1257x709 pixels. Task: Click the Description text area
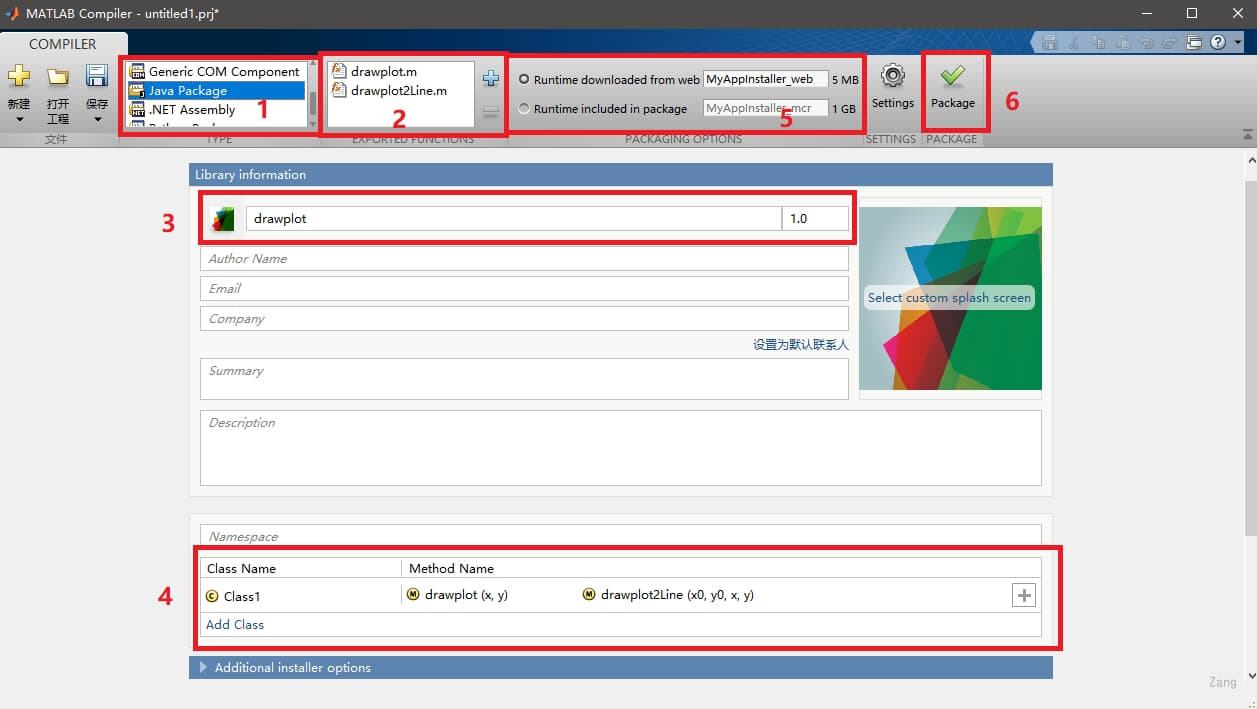point(620,448)
